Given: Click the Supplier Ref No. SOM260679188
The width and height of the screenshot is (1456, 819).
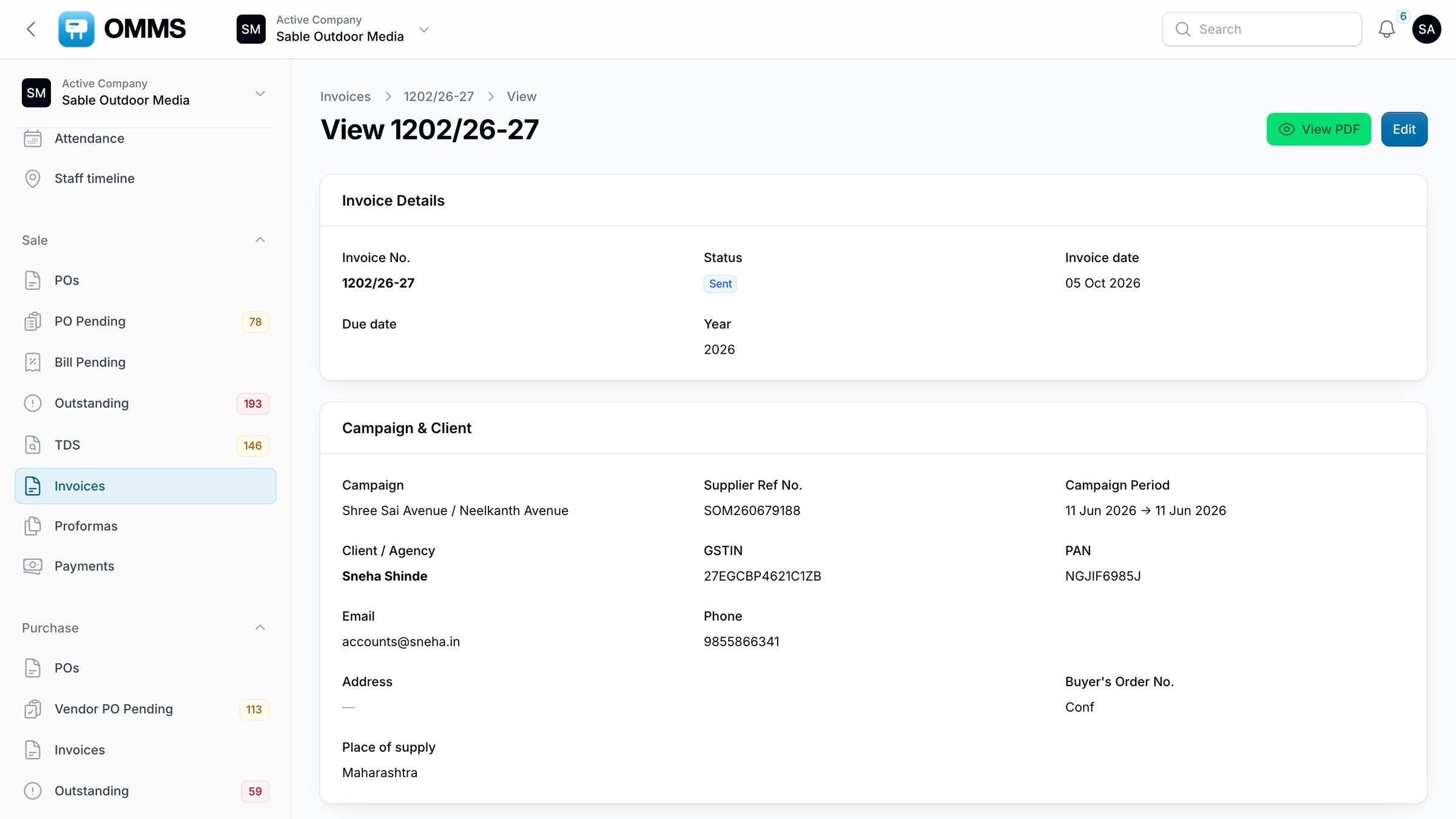Looking at the screenshot, I should click(752, 511).
